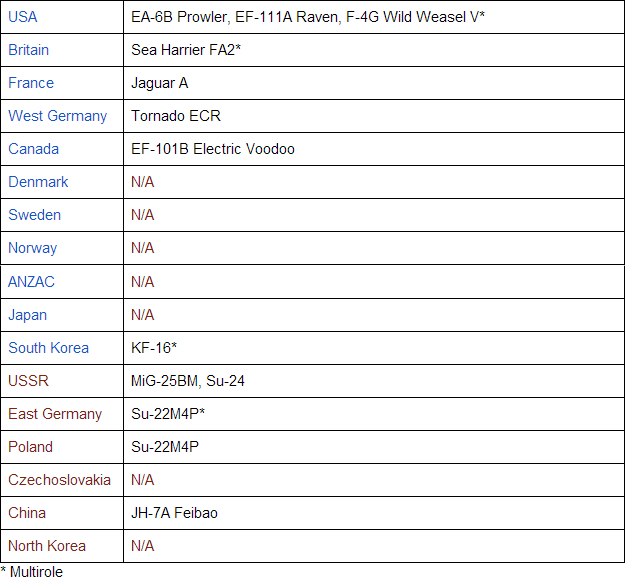Click the Jaguar A cell
This screenshot has width=625, height=583.
click(374, 83)
